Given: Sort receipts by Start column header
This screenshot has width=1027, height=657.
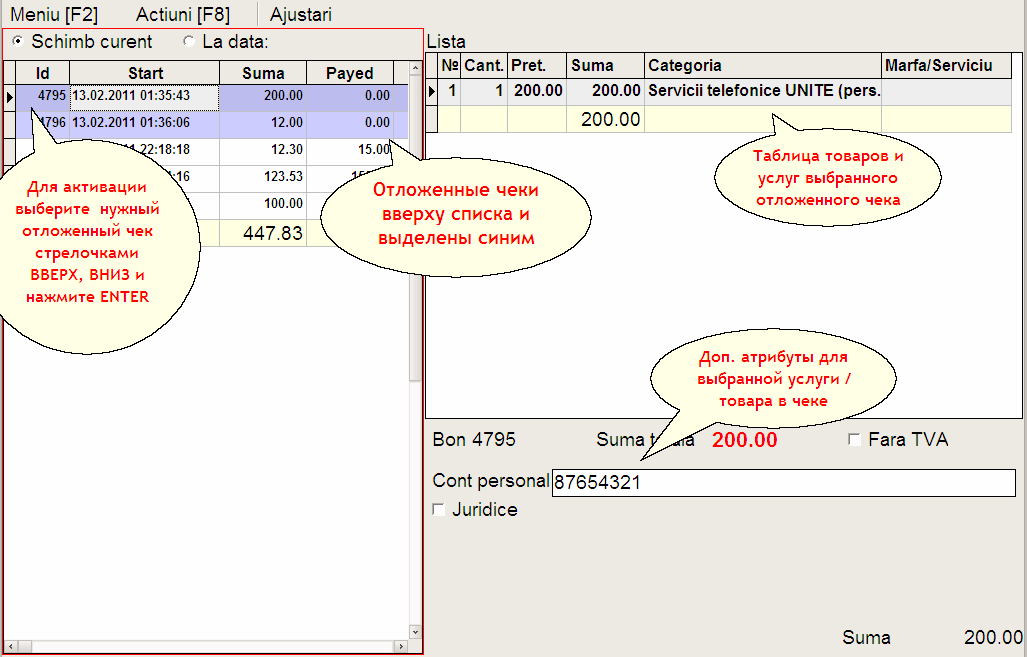Looking at the screenshot, I should pos(145,73).
